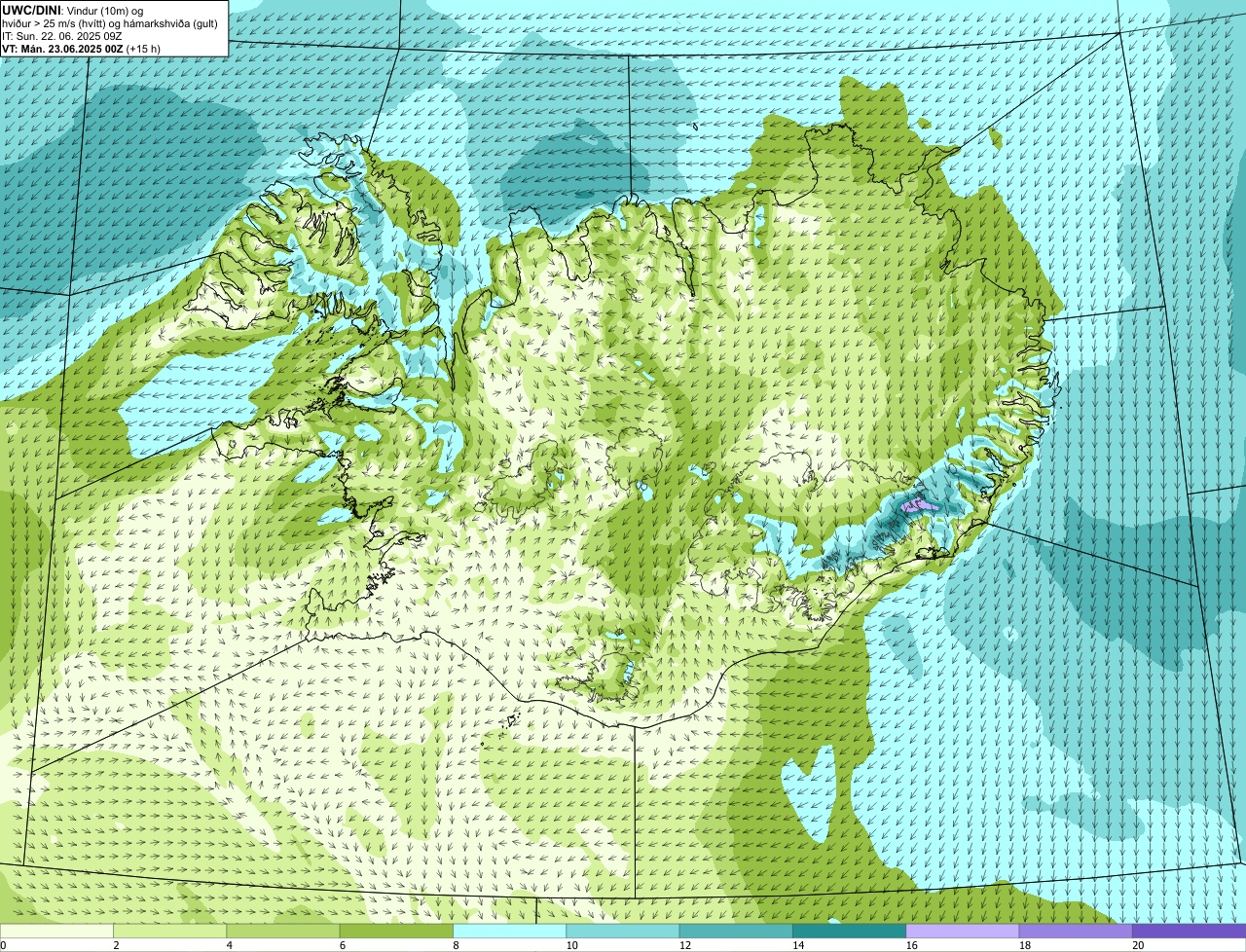Click the pale yellow 0–2 m/s legend swatch

[x=56, y=931]
